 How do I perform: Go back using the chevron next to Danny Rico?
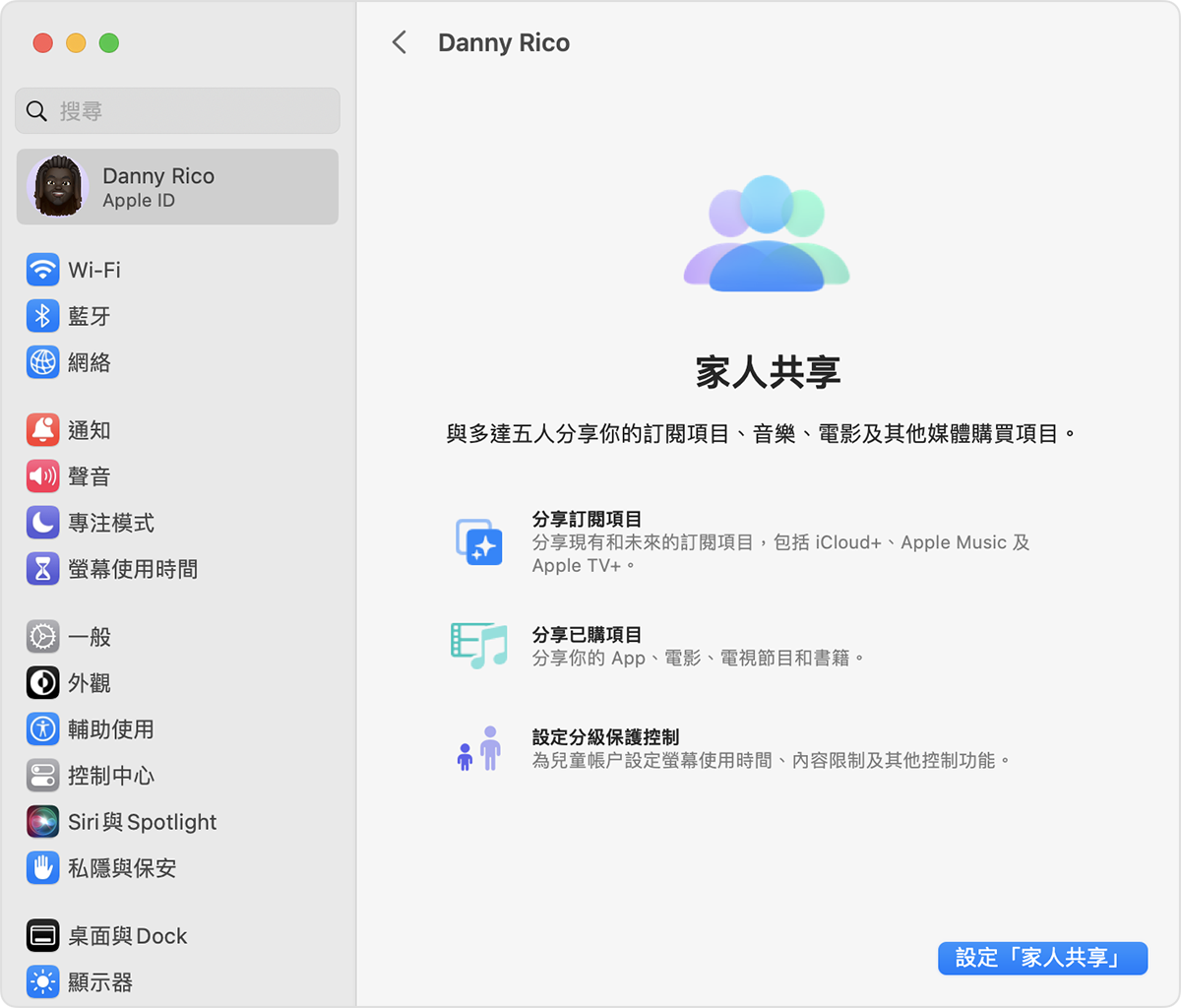(x=400, y=42)
